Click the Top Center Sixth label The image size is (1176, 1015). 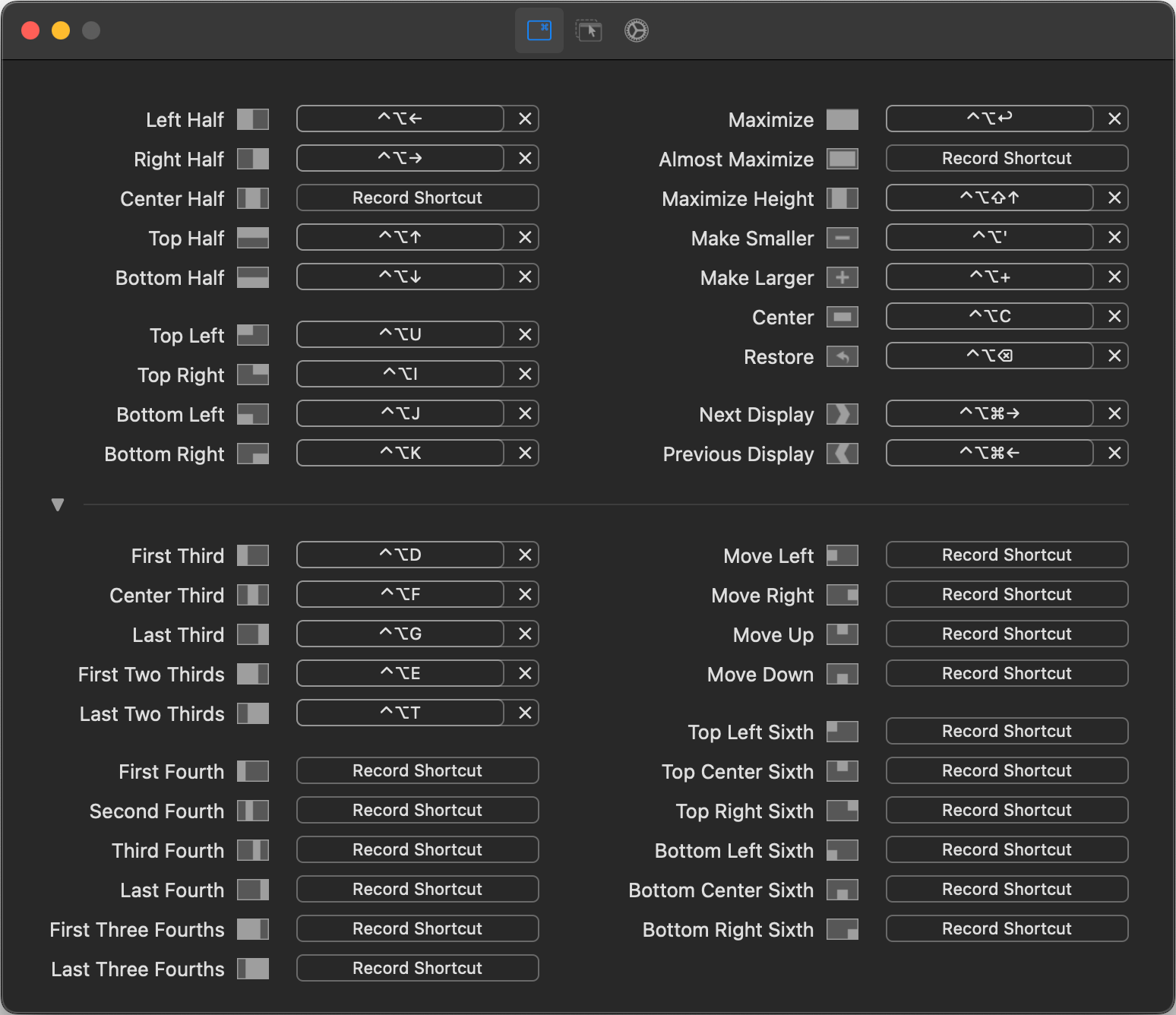(x=738, y=772)
